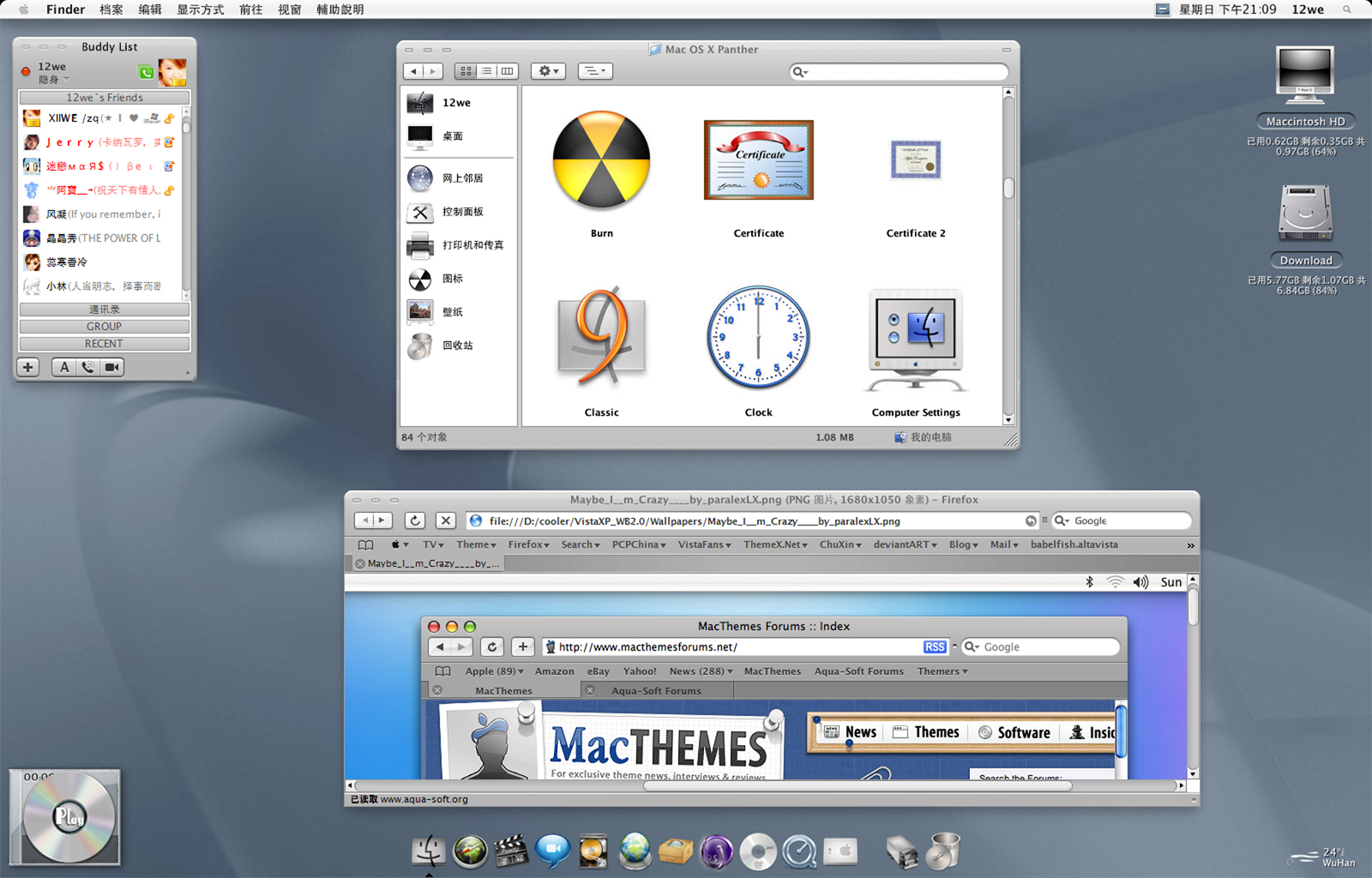1372x878 pixels.
Task: Launch the compass browser dock icon
Action: (x=470, y=851)
